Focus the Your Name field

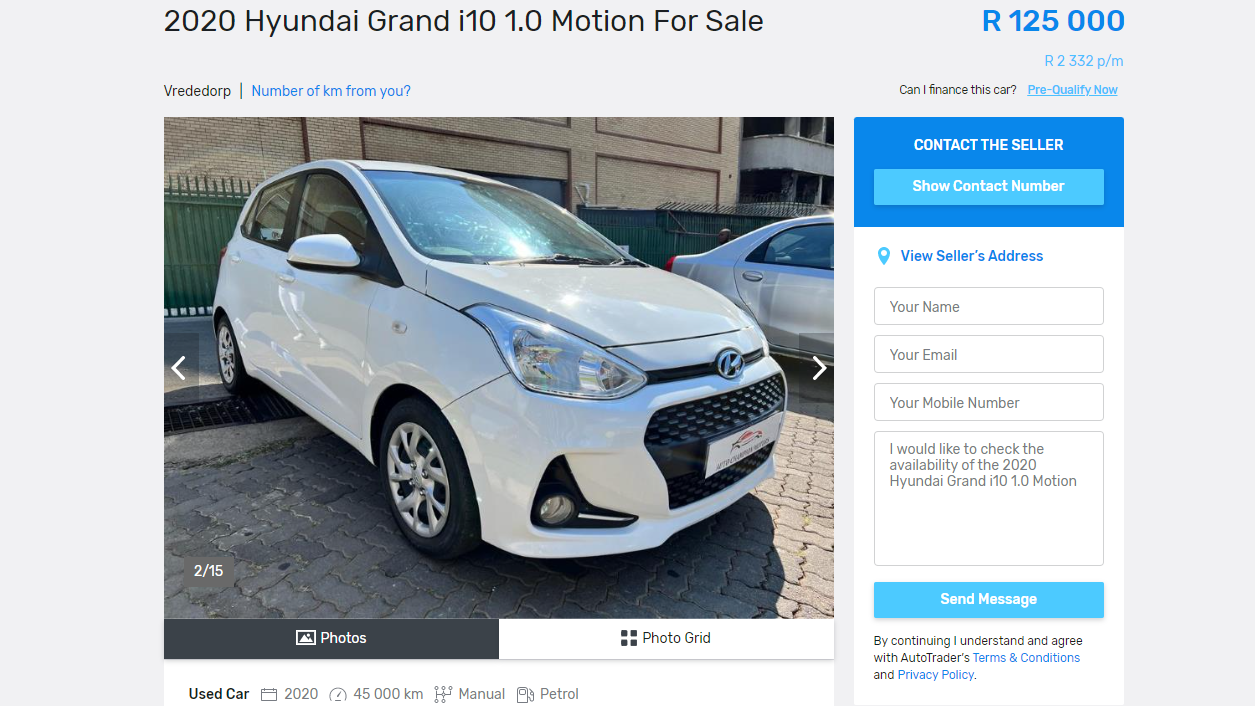[x=988, y=306]
